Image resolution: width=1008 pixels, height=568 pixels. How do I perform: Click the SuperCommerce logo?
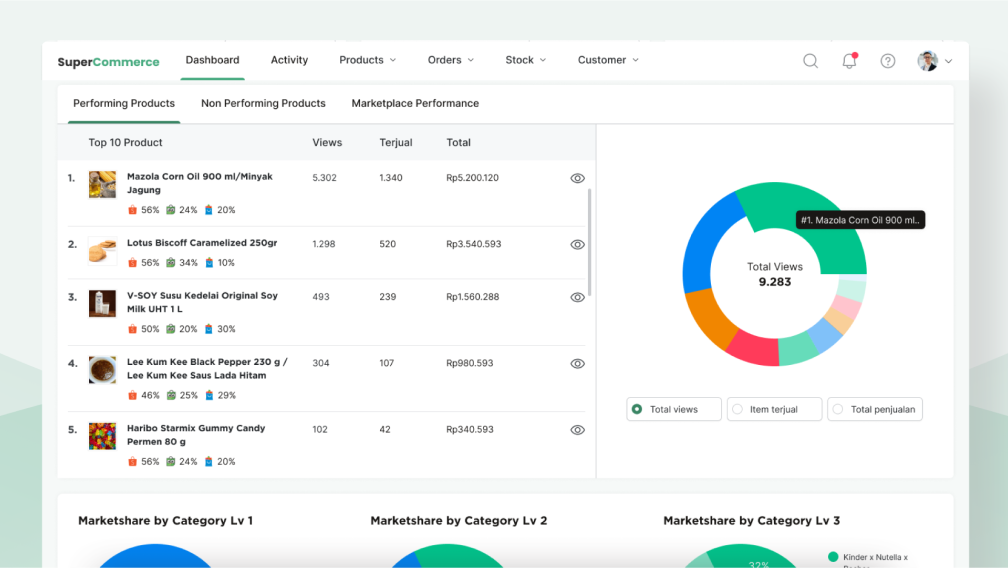108,62
